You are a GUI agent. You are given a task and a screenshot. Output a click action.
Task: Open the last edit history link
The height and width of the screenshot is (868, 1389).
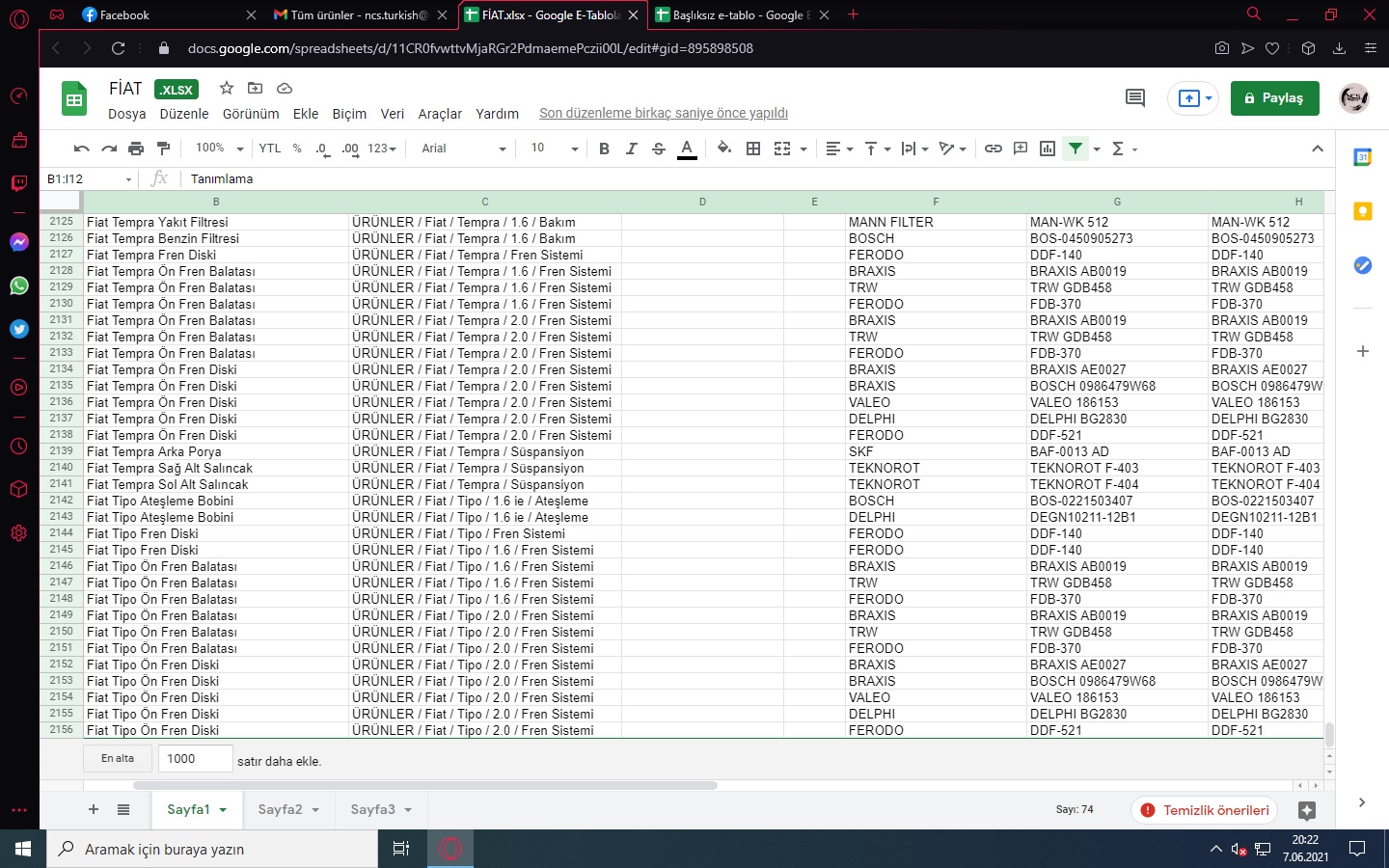[664, 114]
